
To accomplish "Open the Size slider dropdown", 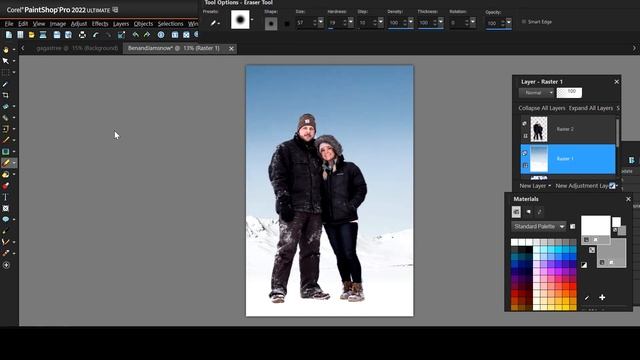I will 321,23.
